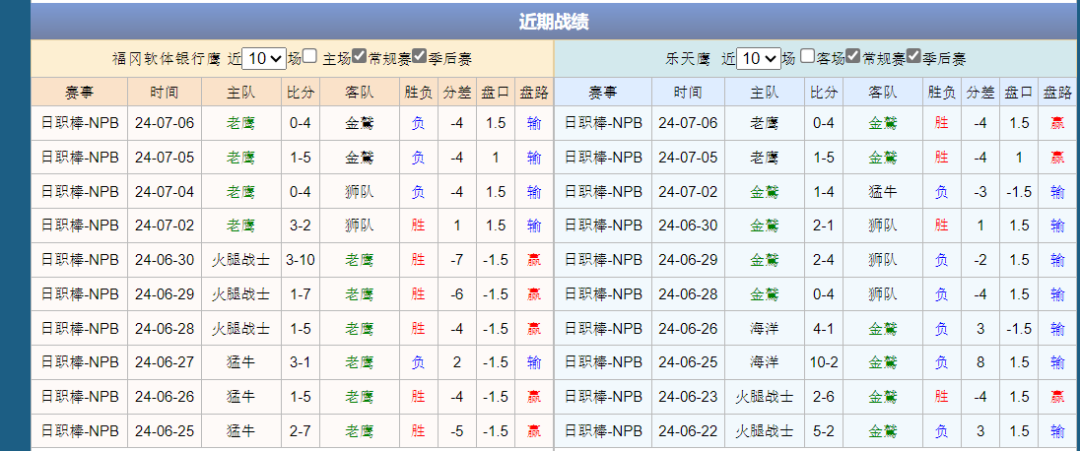Click date 24-06-29 in 乐天鹰 table

coord(688,260)
